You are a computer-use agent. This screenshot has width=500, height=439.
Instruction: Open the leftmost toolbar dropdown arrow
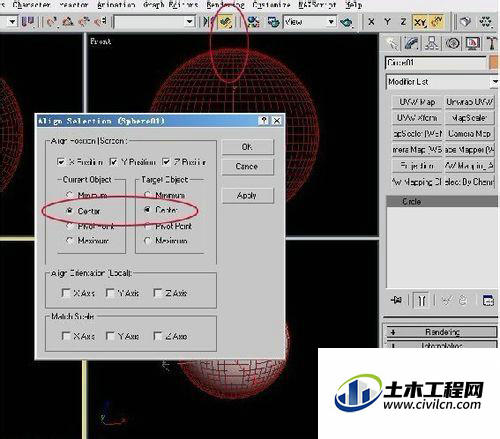(x=12, y=22)
